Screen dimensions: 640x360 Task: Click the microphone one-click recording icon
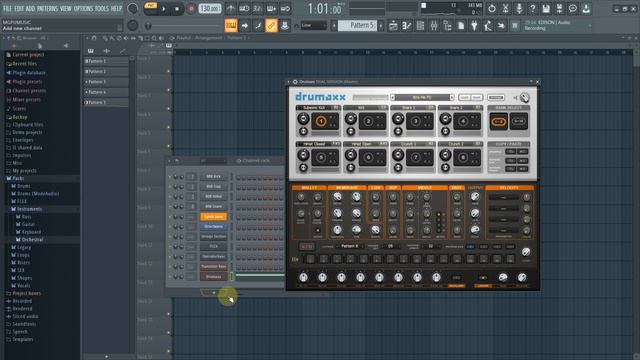519,9
